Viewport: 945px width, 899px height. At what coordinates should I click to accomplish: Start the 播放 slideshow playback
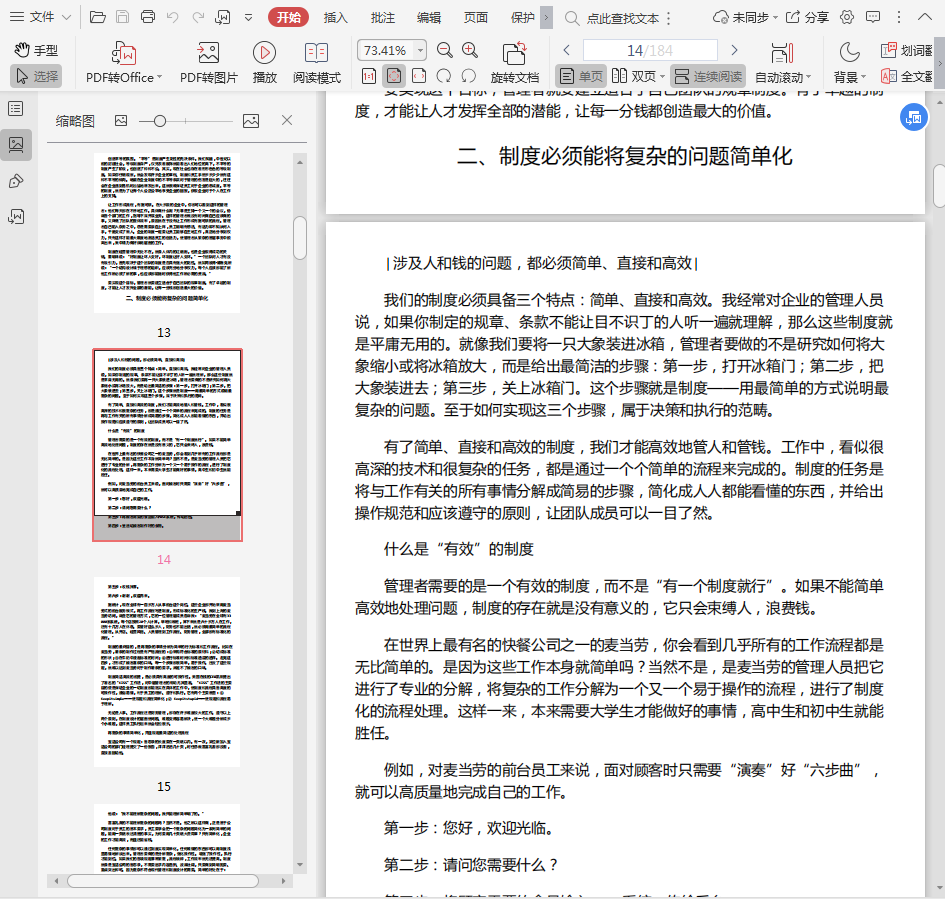(265, 62)
